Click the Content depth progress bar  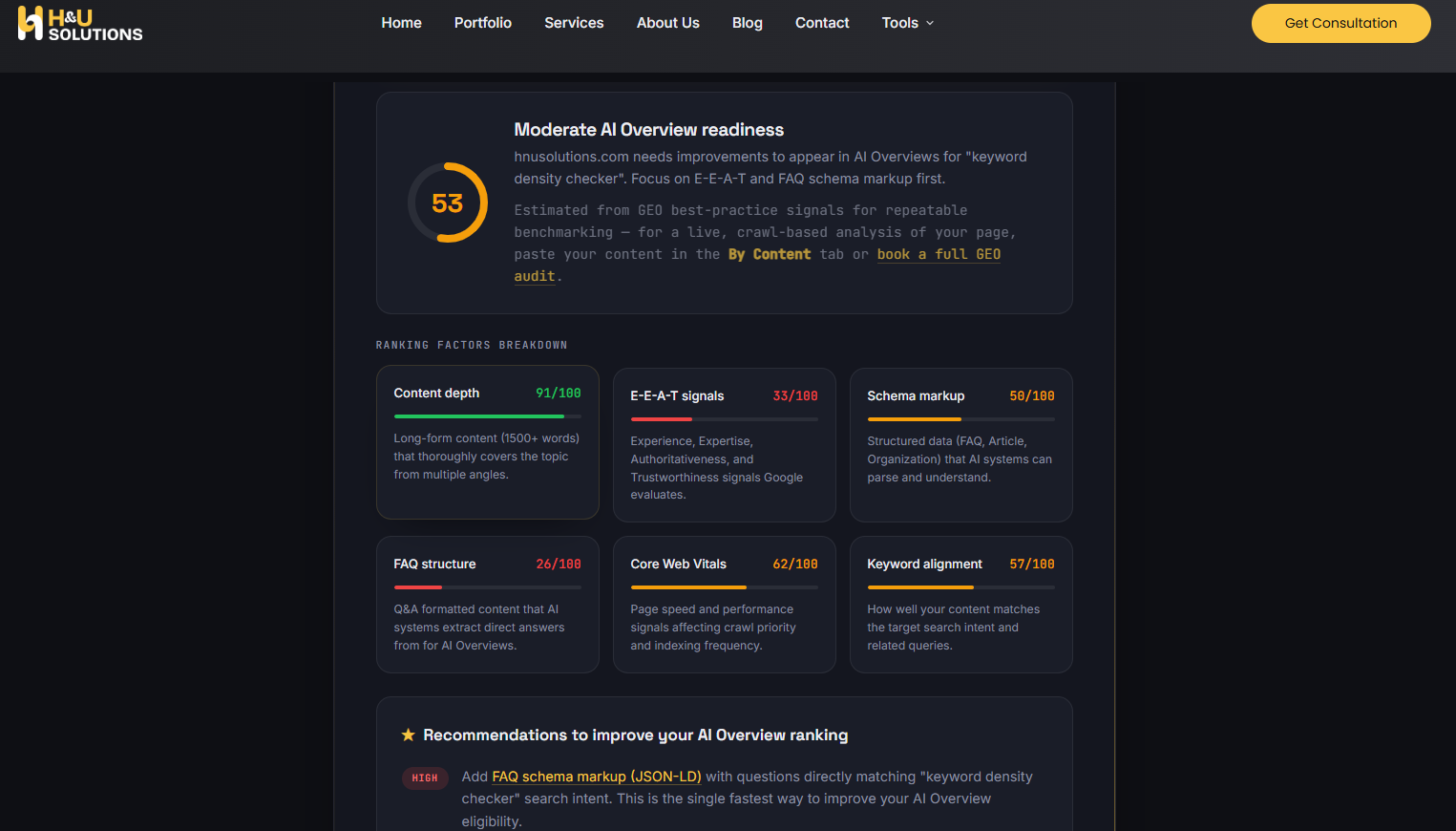click(x=487, y=416)
